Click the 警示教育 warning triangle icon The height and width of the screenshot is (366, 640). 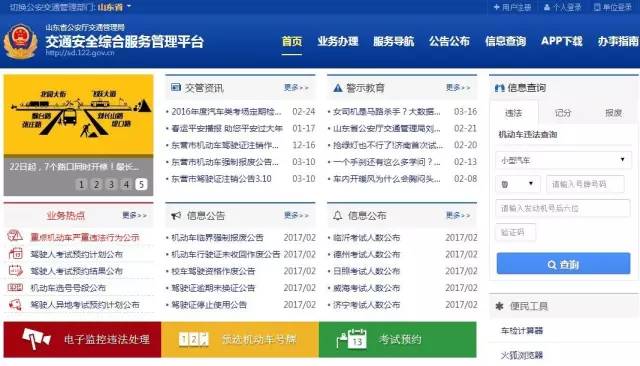(x=338, y=88)
